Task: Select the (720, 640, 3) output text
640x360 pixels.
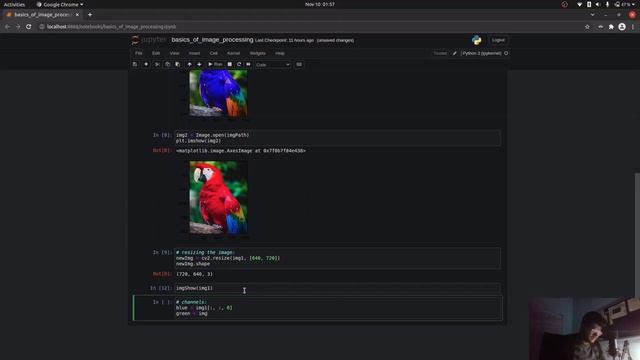Action: click(x=194, y=274)
